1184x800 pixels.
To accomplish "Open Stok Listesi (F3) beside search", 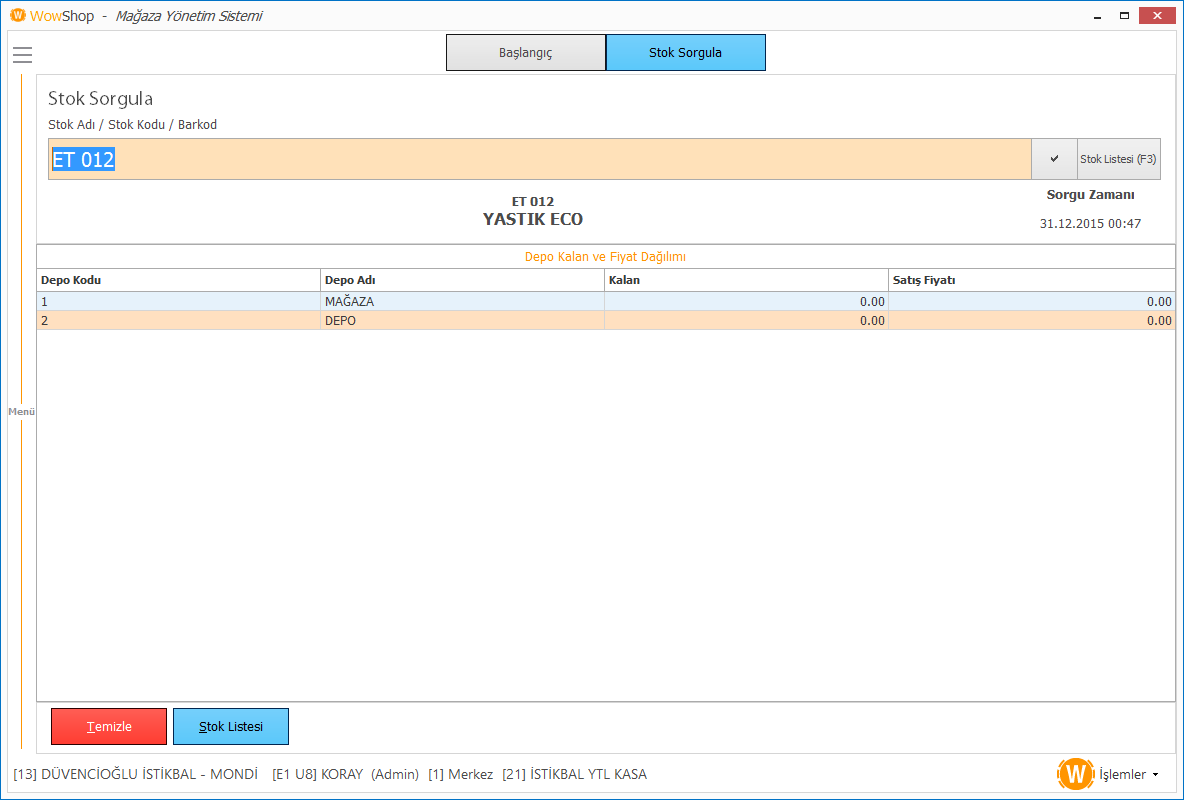I will (1118, 159).
